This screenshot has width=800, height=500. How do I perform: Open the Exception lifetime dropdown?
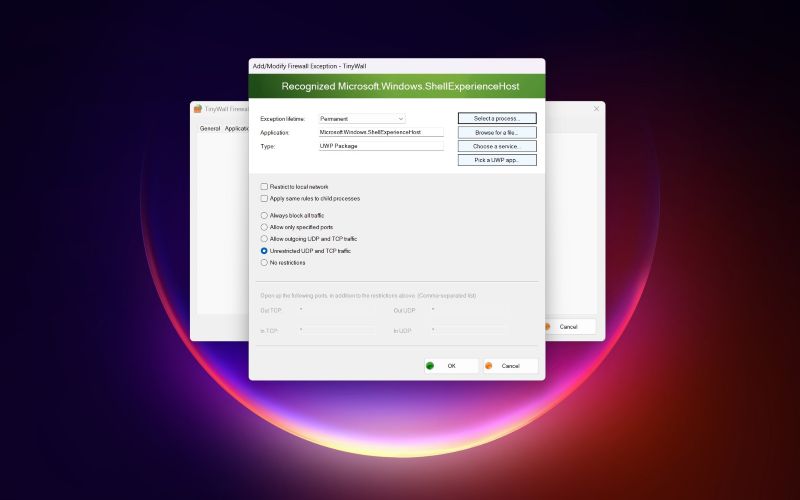362,118
